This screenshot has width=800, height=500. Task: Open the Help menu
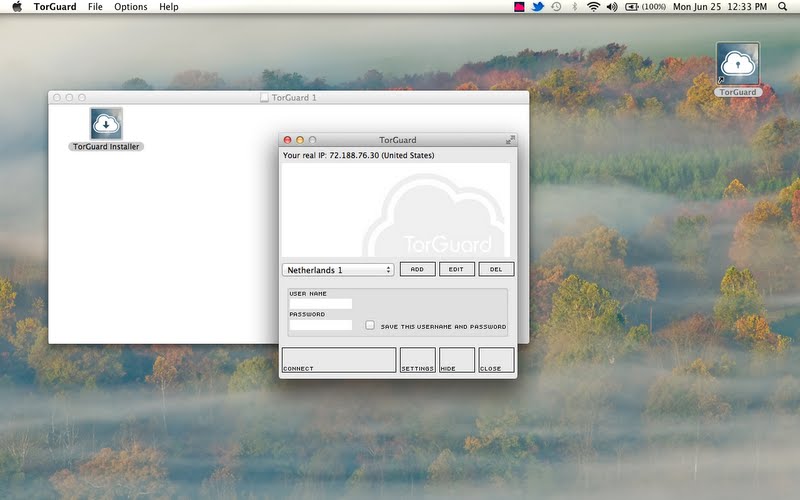coord(168,7)
